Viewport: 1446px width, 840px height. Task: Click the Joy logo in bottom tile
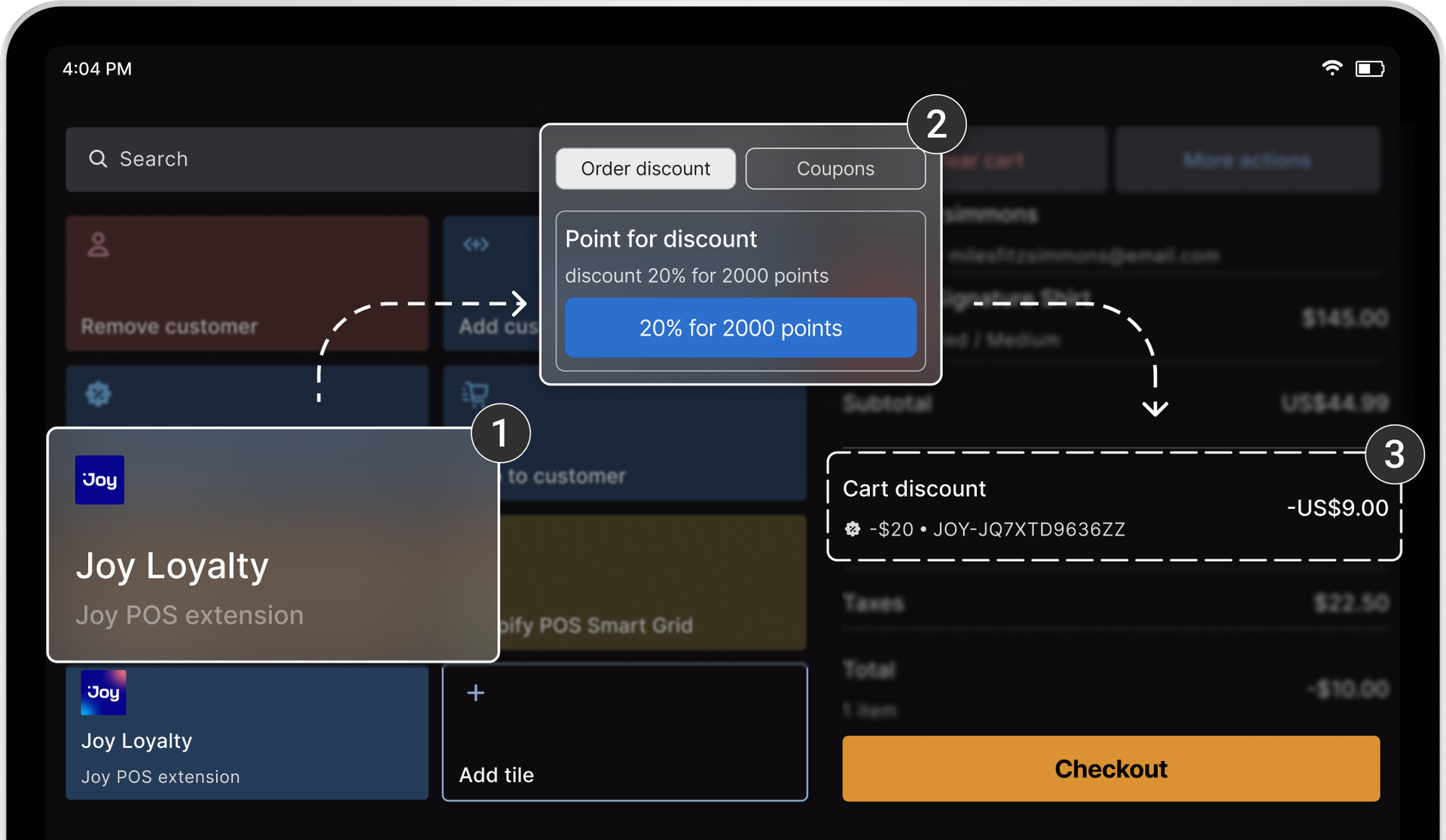103,692
